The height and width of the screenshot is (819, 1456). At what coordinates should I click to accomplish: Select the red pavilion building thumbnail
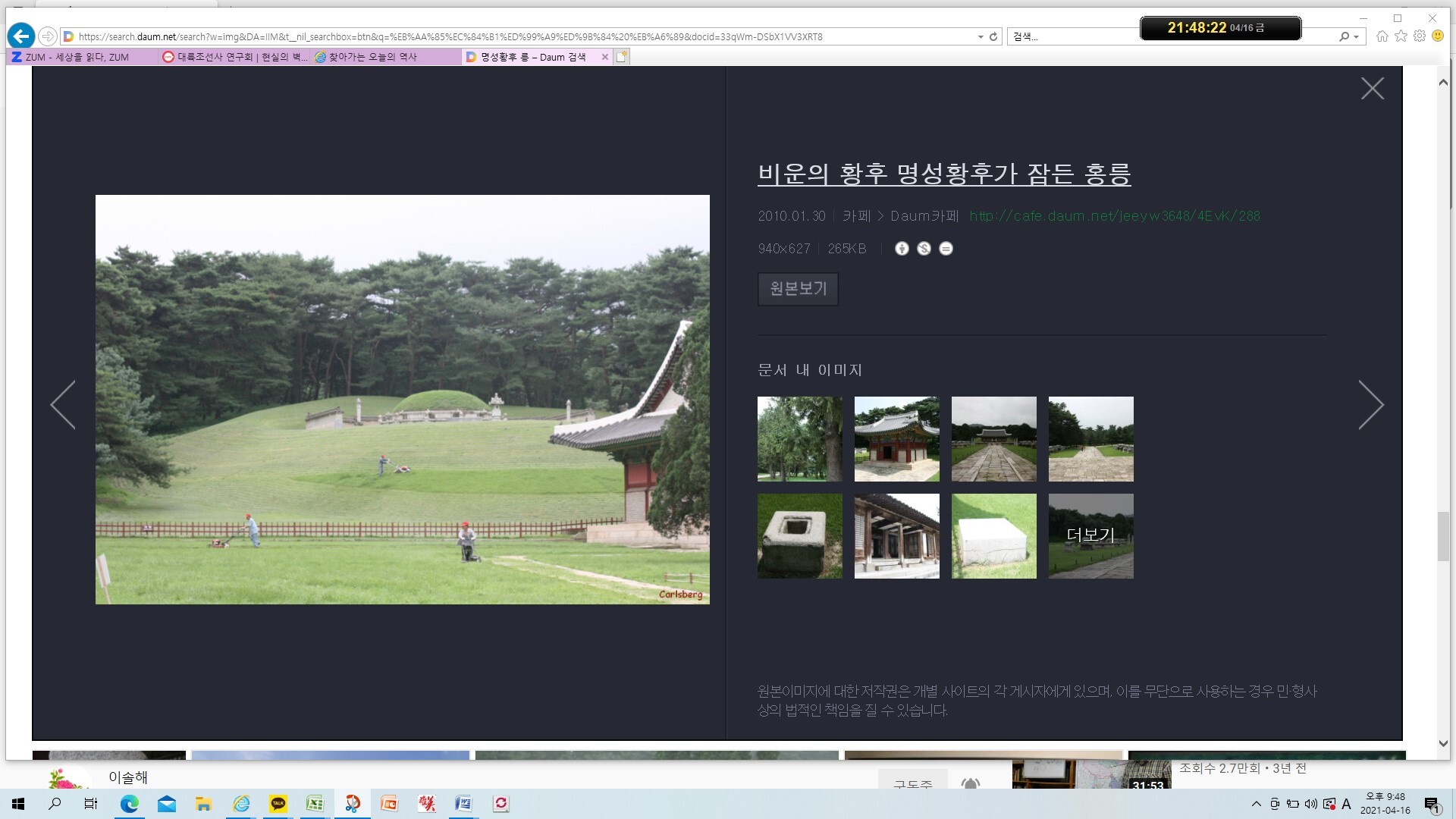coord(896,439)
